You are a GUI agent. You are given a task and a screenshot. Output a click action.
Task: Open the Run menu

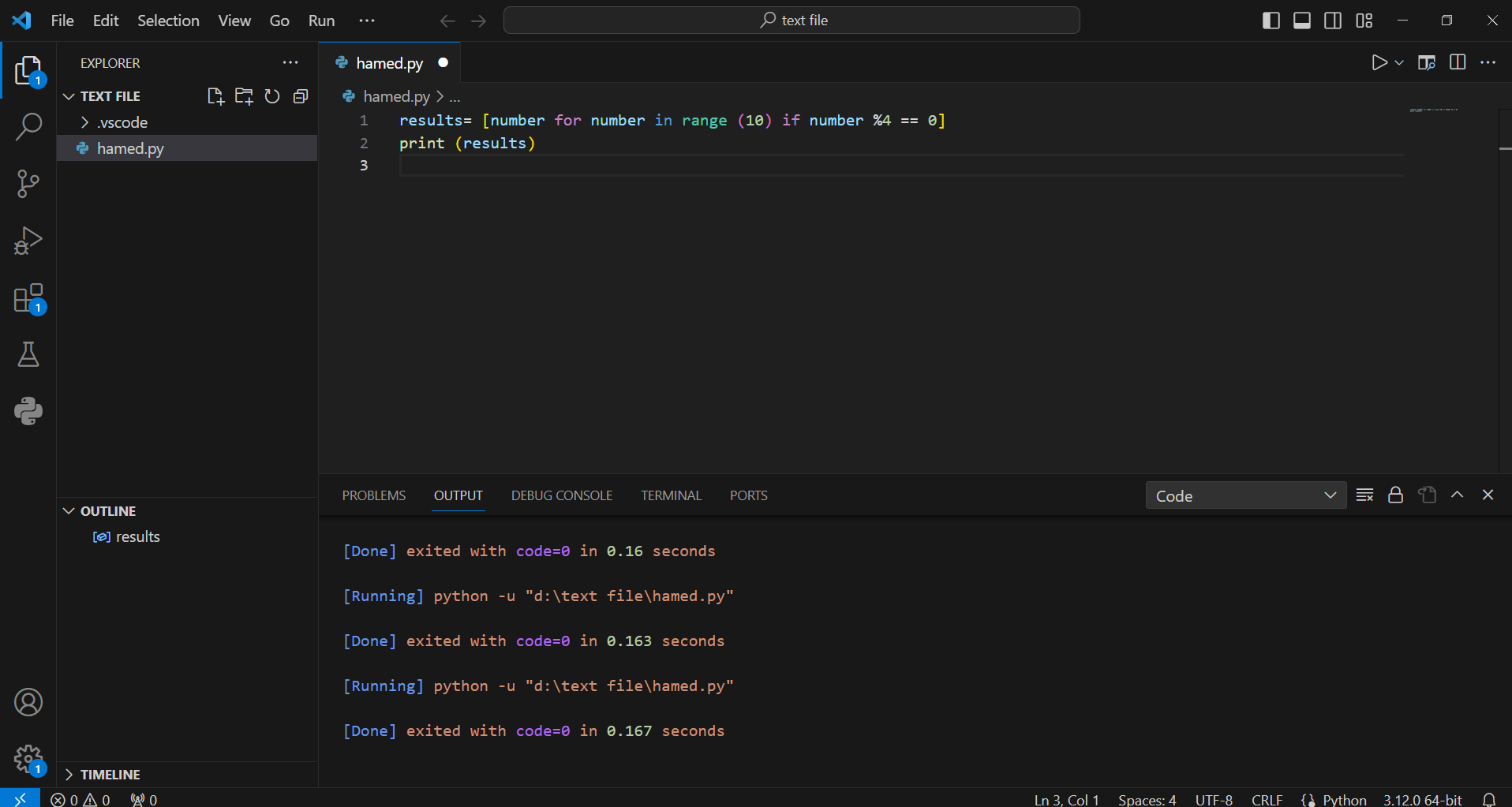point(321,21)
